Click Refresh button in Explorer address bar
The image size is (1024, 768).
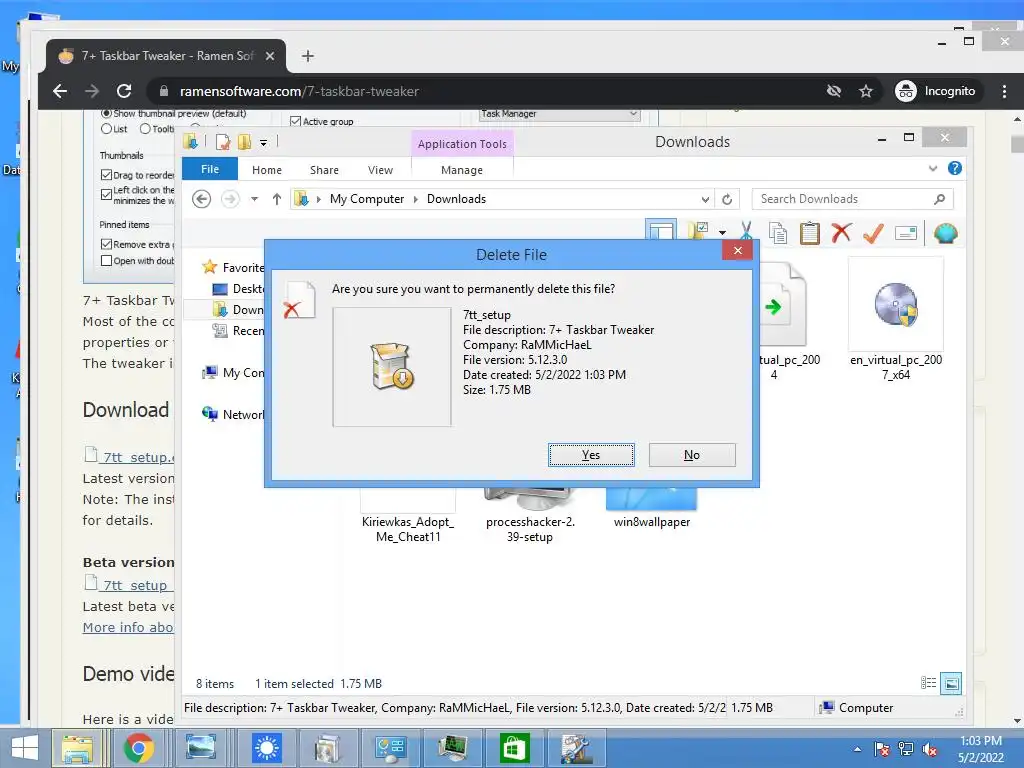[727, 199]
